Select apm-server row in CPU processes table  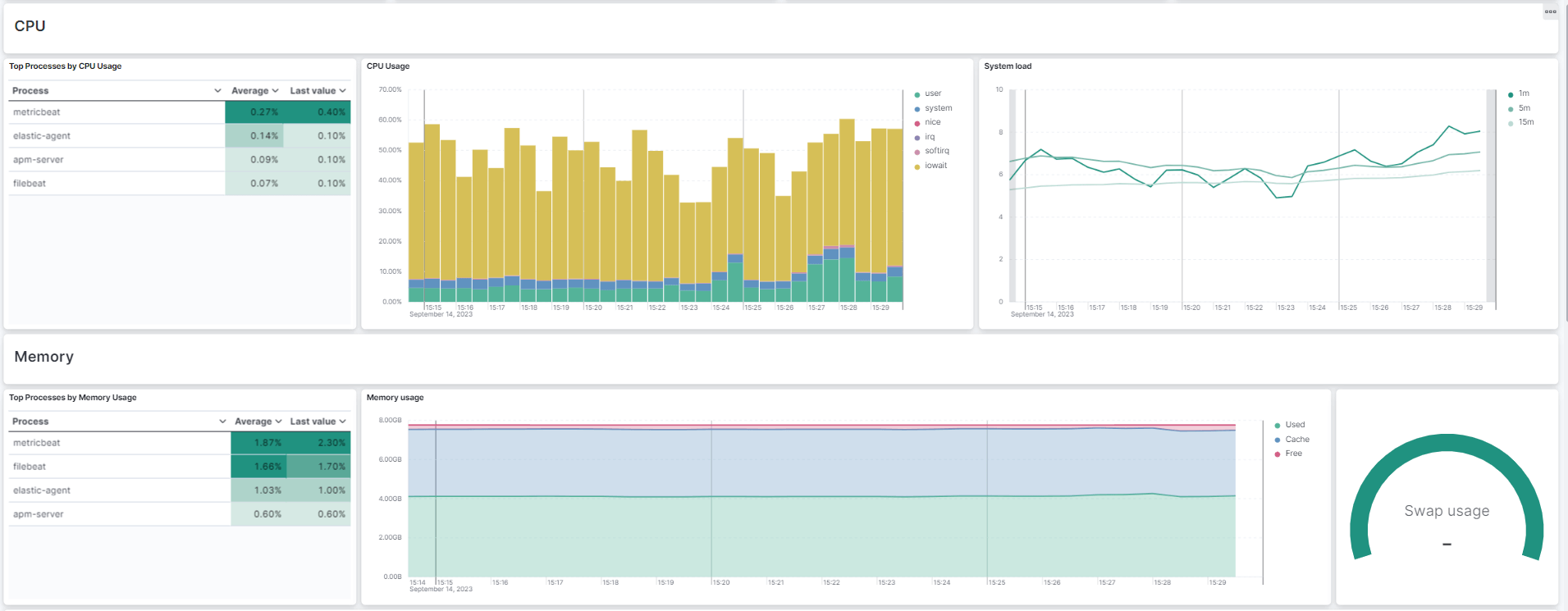tap(180, 160)
